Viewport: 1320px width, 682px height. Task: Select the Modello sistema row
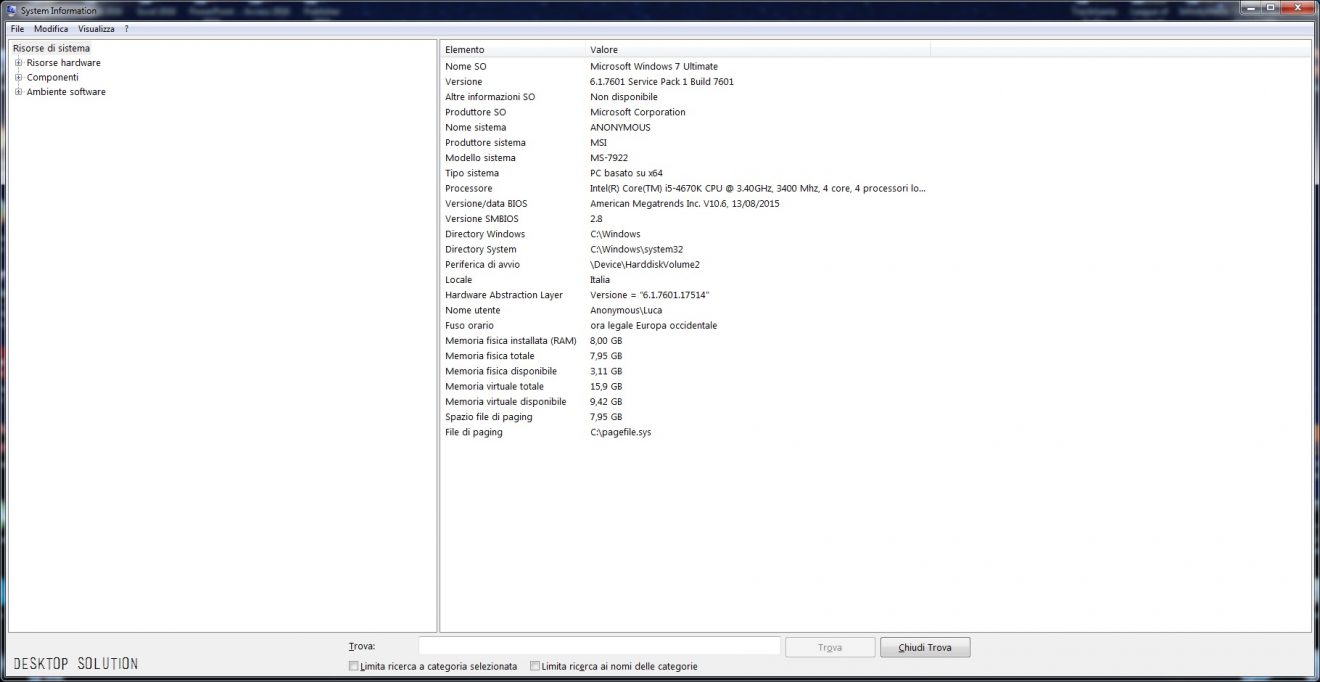pos(685,158)
